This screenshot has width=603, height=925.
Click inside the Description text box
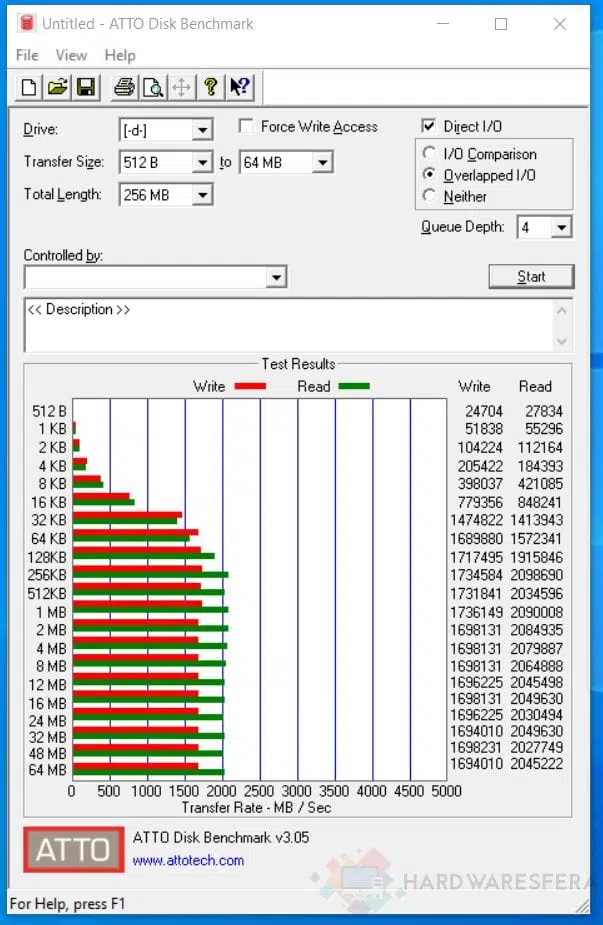coord(289,325)
